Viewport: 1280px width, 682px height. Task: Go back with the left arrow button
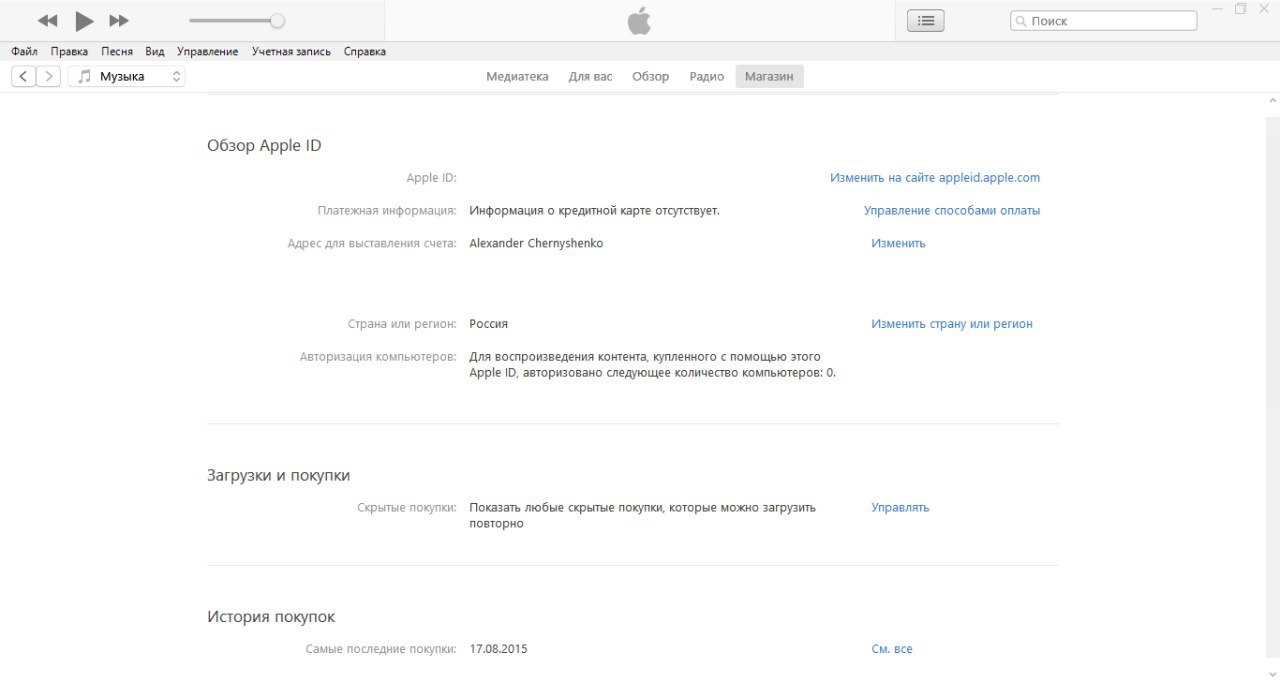pyautogui.click(x=23, y=76)
